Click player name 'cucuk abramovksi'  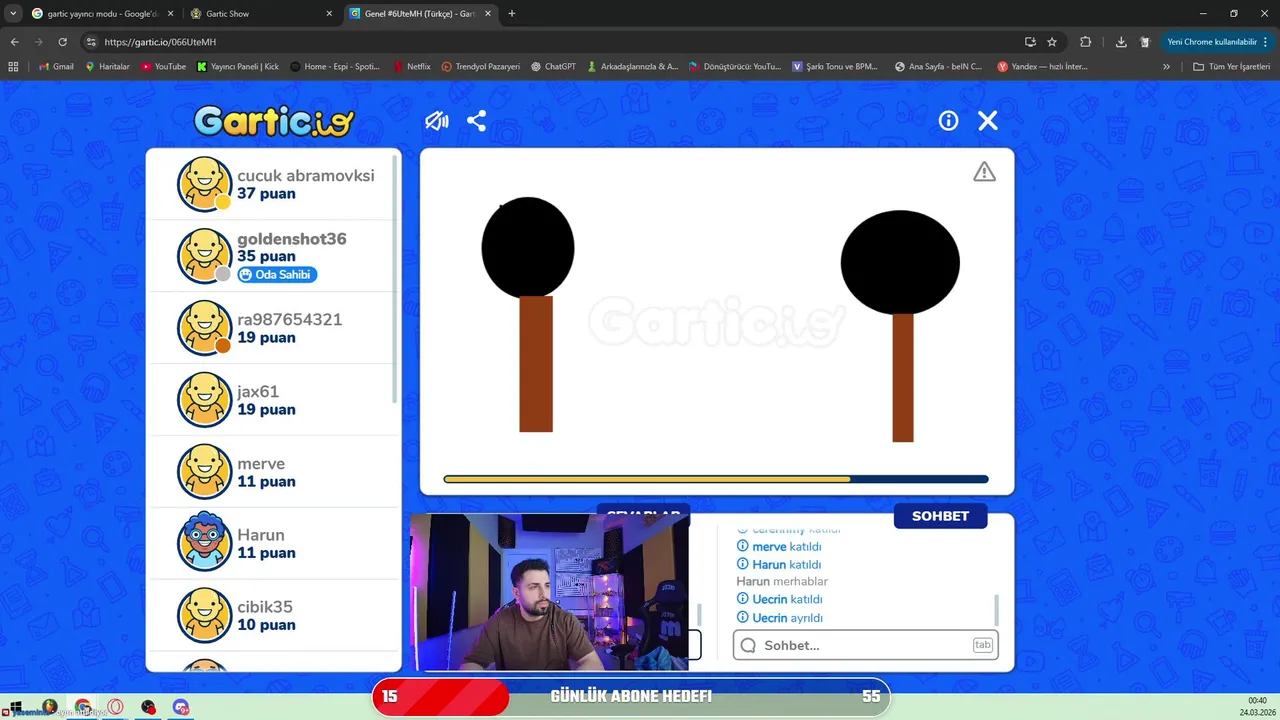point(306,175)
